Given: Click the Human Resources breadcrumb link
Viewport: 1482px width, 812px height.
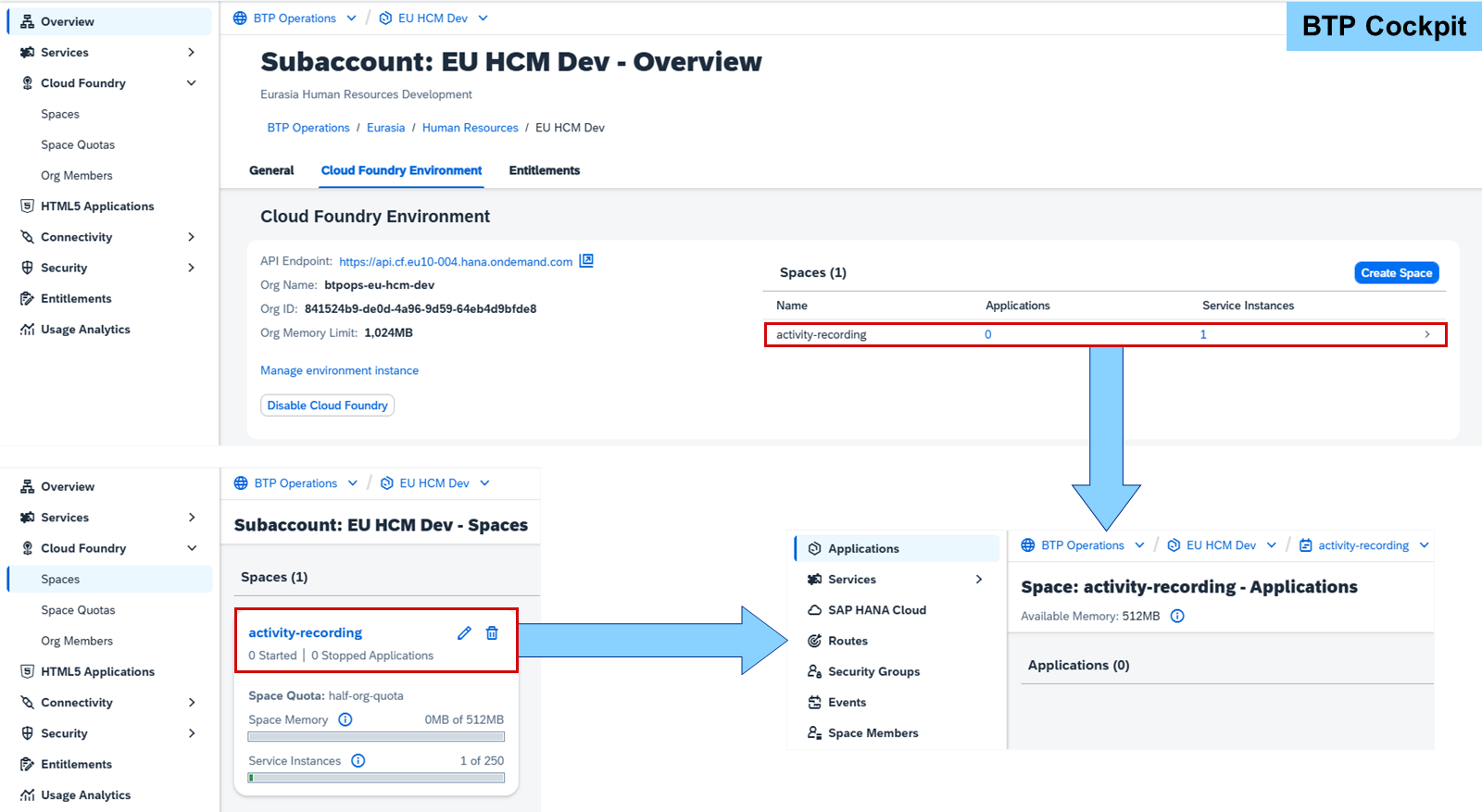Looking at the screenshot, I should pos(471,128).
